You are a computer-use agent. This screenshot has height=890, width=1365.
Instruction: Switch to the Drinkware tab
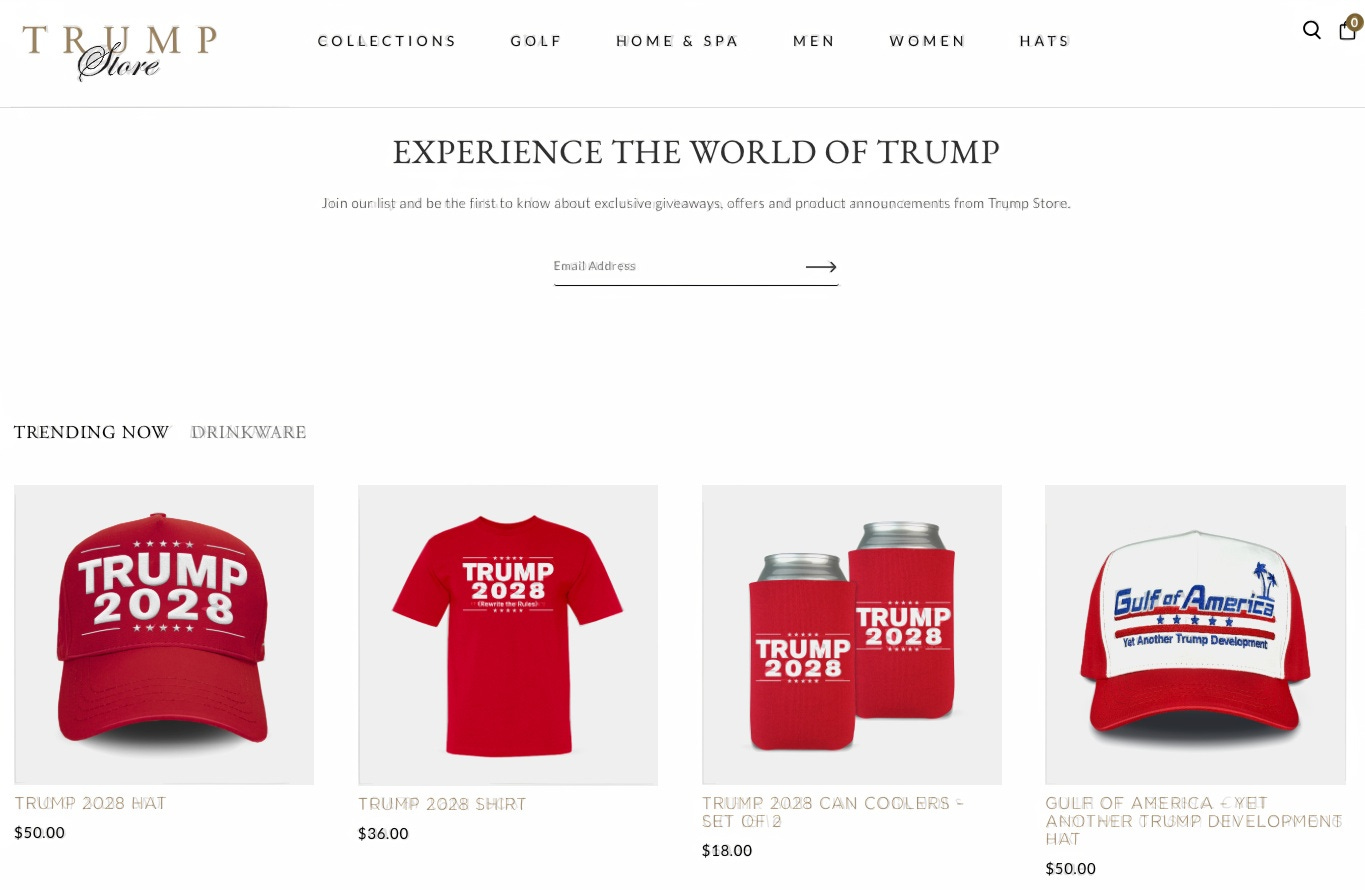coord(248,432)
